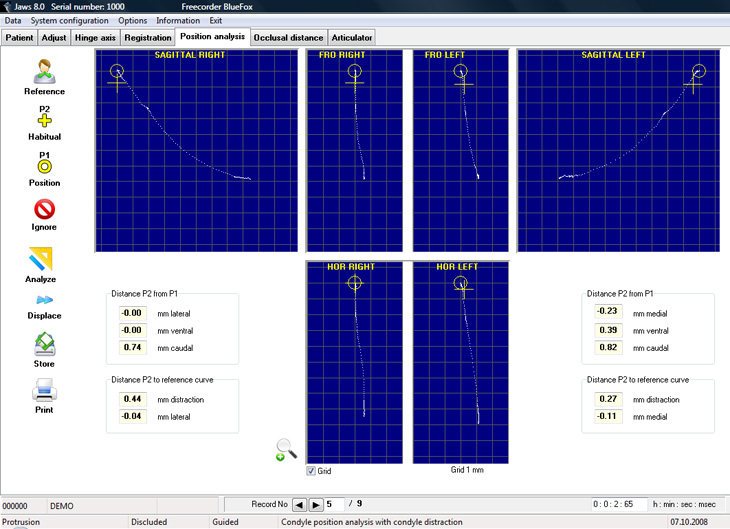
Task: Switch to the Occlusal distance tab
Action: (288, 38)
